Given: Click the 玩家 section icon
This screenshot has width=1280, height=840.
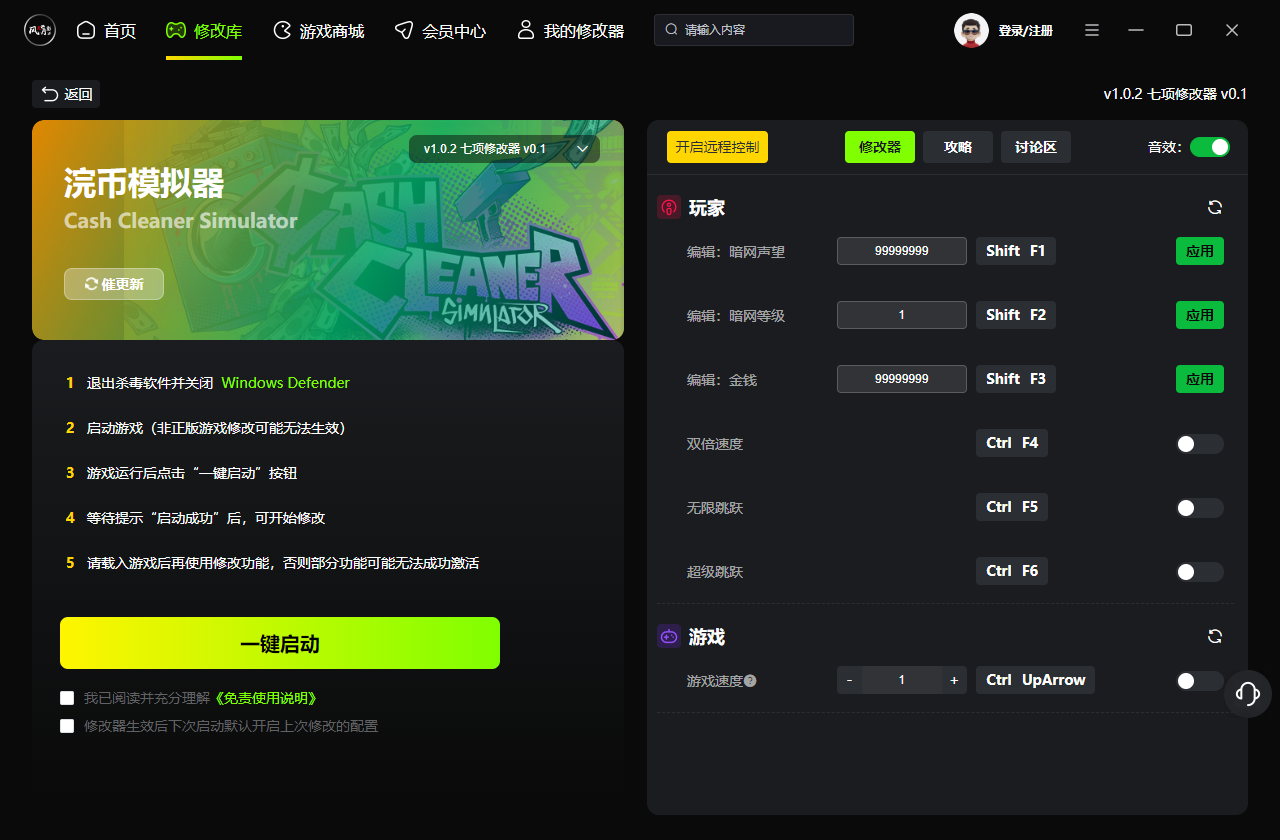Looking at the screenshot, I should pyautogui.click(x=669, y=208).
